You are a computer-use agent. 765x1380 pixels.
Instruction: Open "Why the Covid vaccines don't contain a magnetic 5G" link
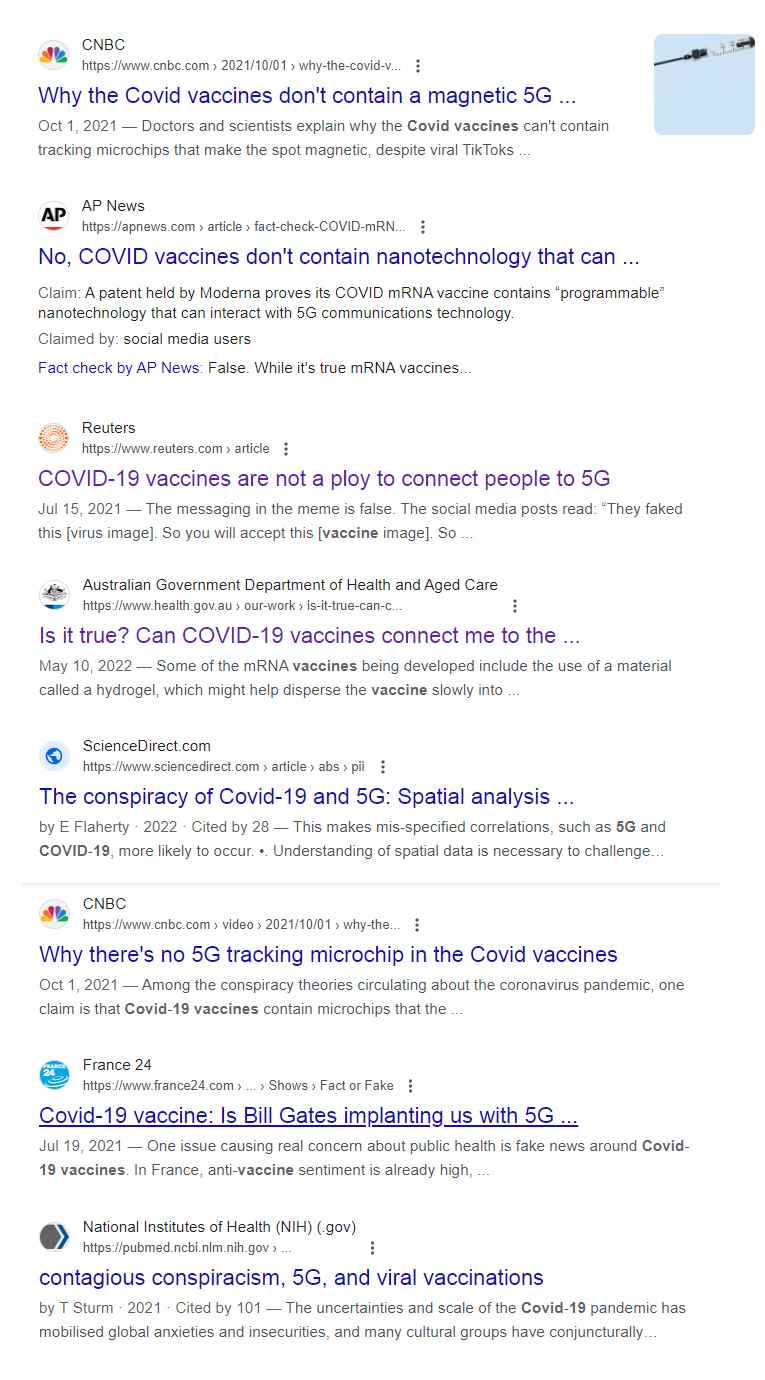307,96
